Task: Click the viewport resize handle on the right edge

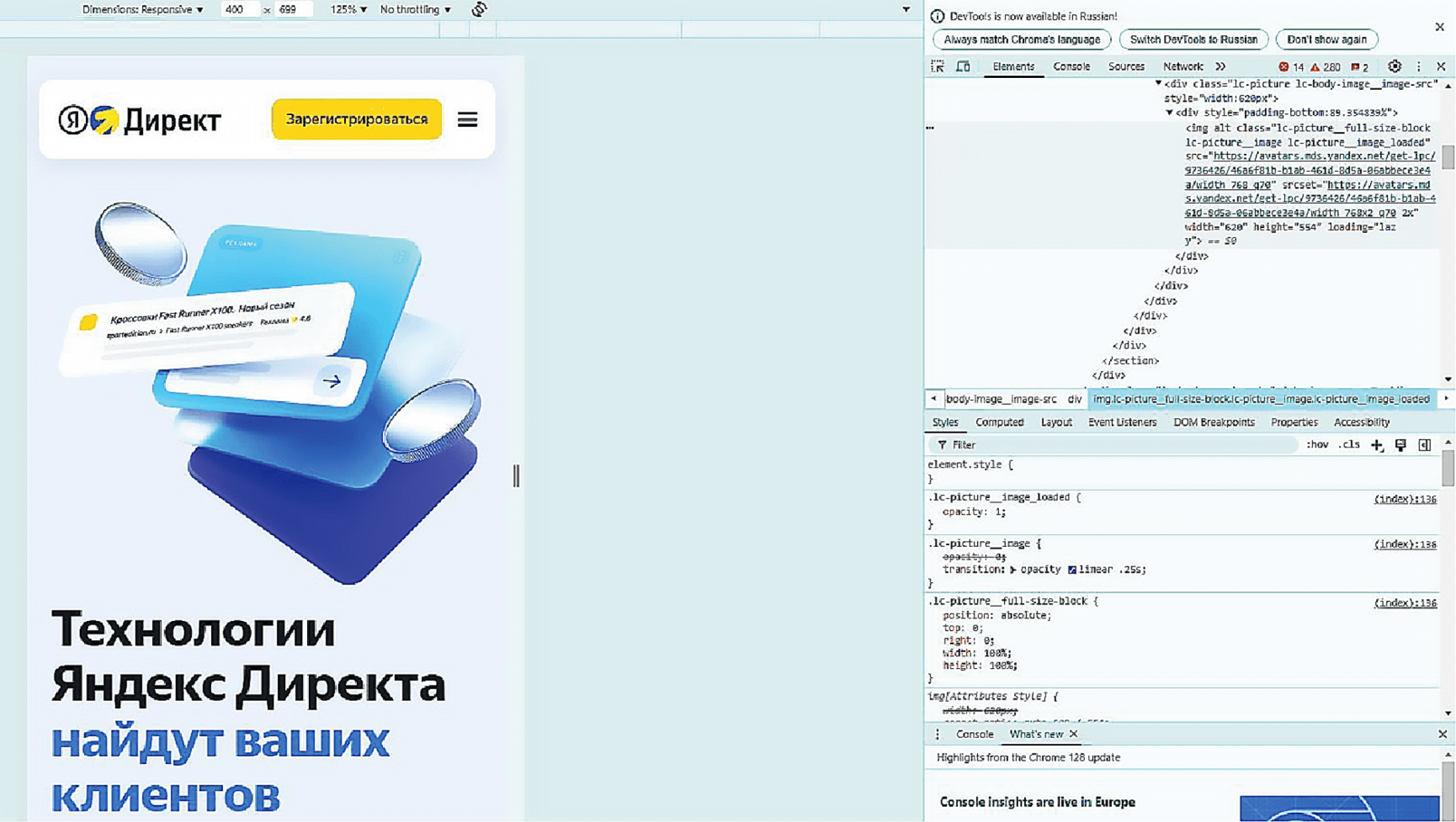Action: click(x=516, y=476)
